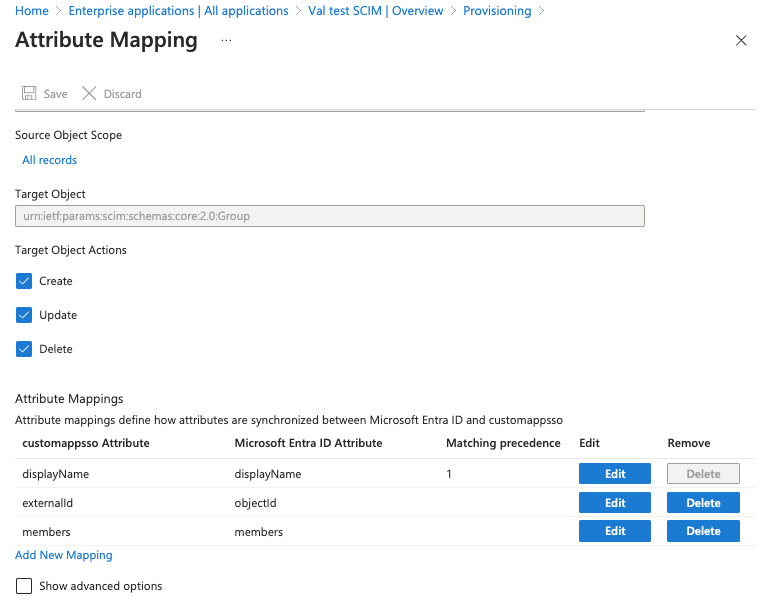Open Enterprise applications breadcrumb link

(178, 11)
